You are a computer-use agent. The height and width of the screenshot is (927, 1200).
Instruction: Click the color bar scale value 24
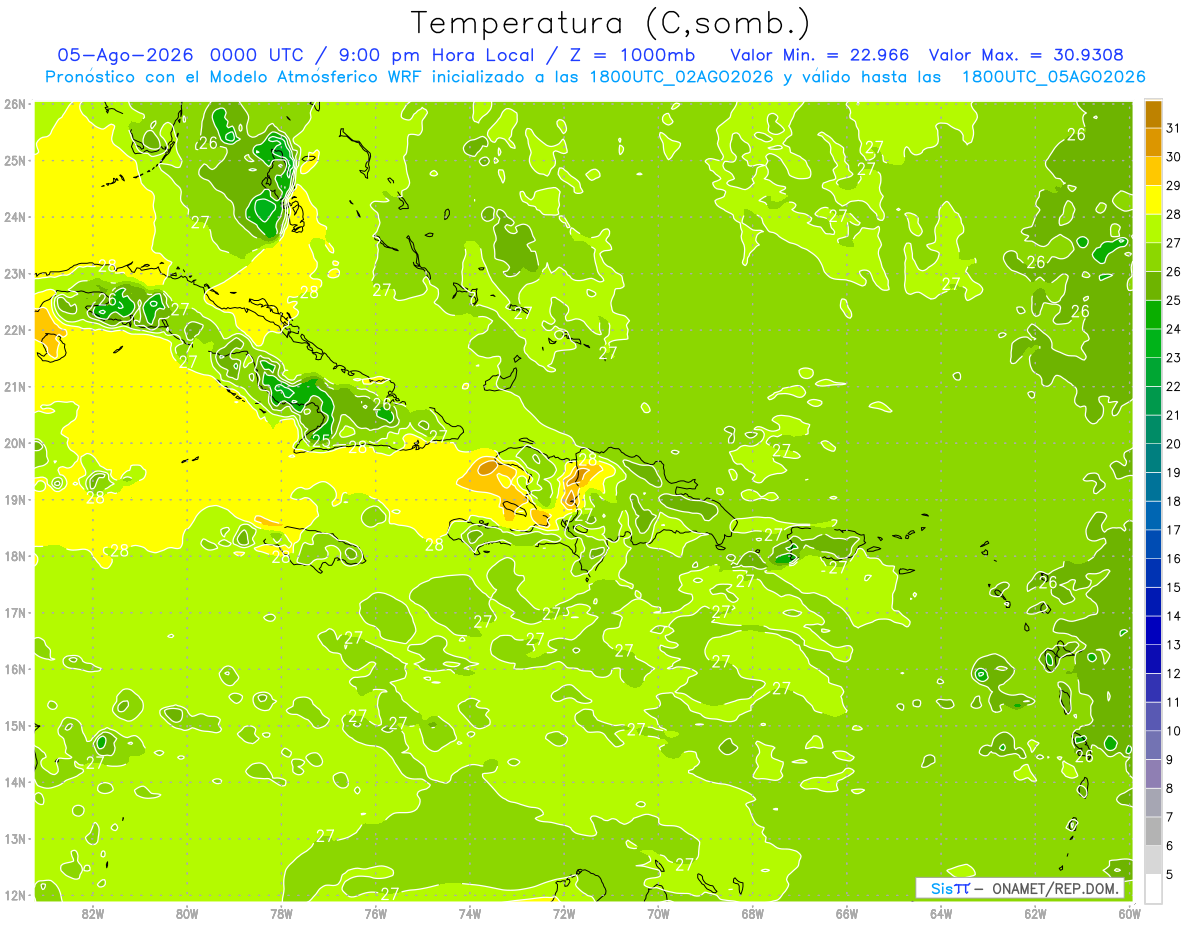1174,329
